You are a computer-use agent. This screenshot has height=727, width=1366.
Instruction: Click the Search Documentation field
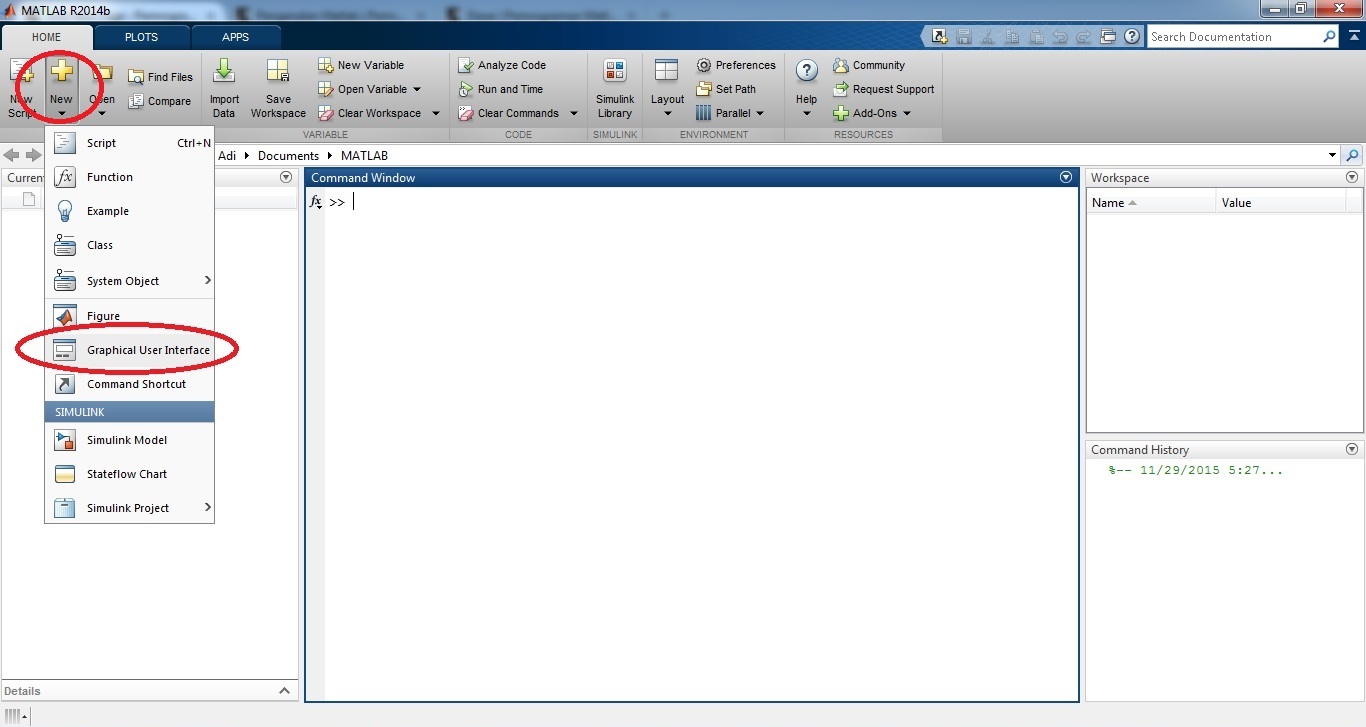(x=1233, y=37)
